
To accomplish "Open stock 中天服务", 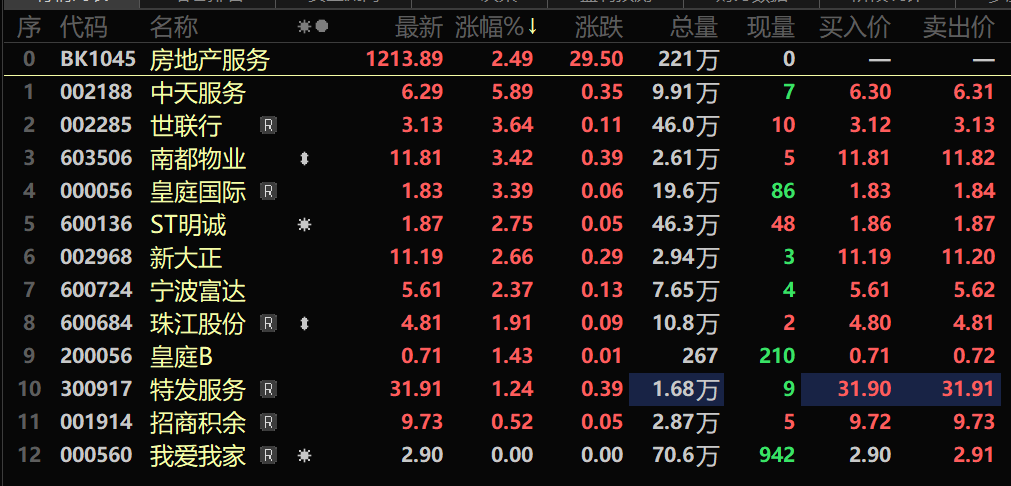I will pyautogui.click(x=198, y=93).
